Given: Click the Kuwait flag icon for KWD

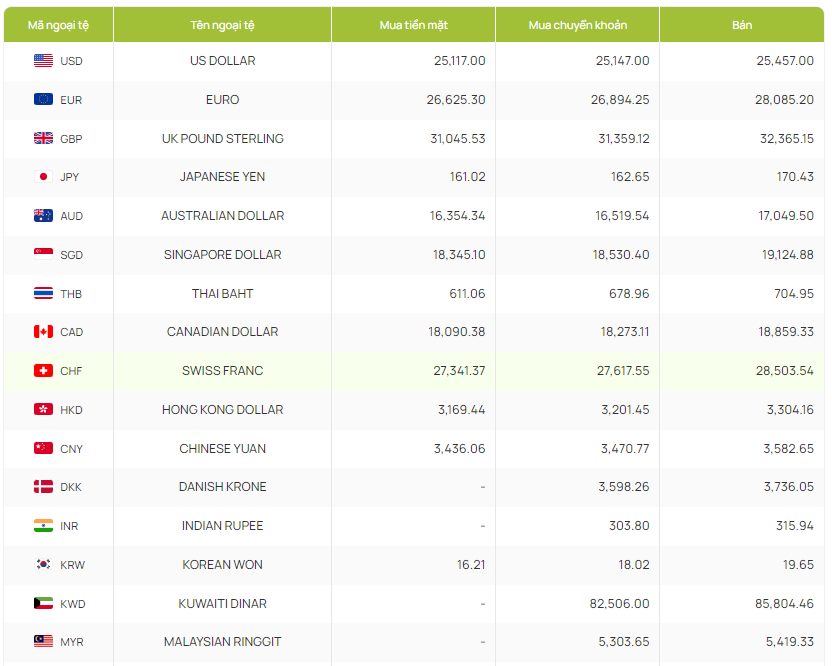Looking at the screenshot, I should point(43,604).
